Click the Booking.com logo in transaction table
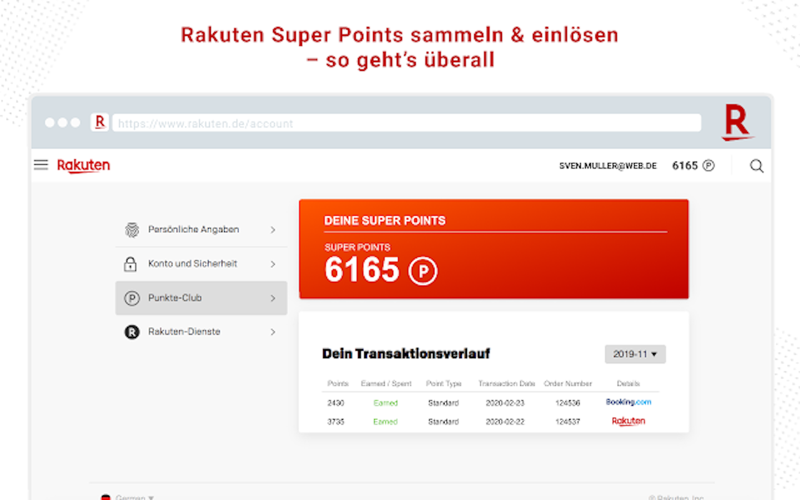Screen dimensions: 800x500 628,402
